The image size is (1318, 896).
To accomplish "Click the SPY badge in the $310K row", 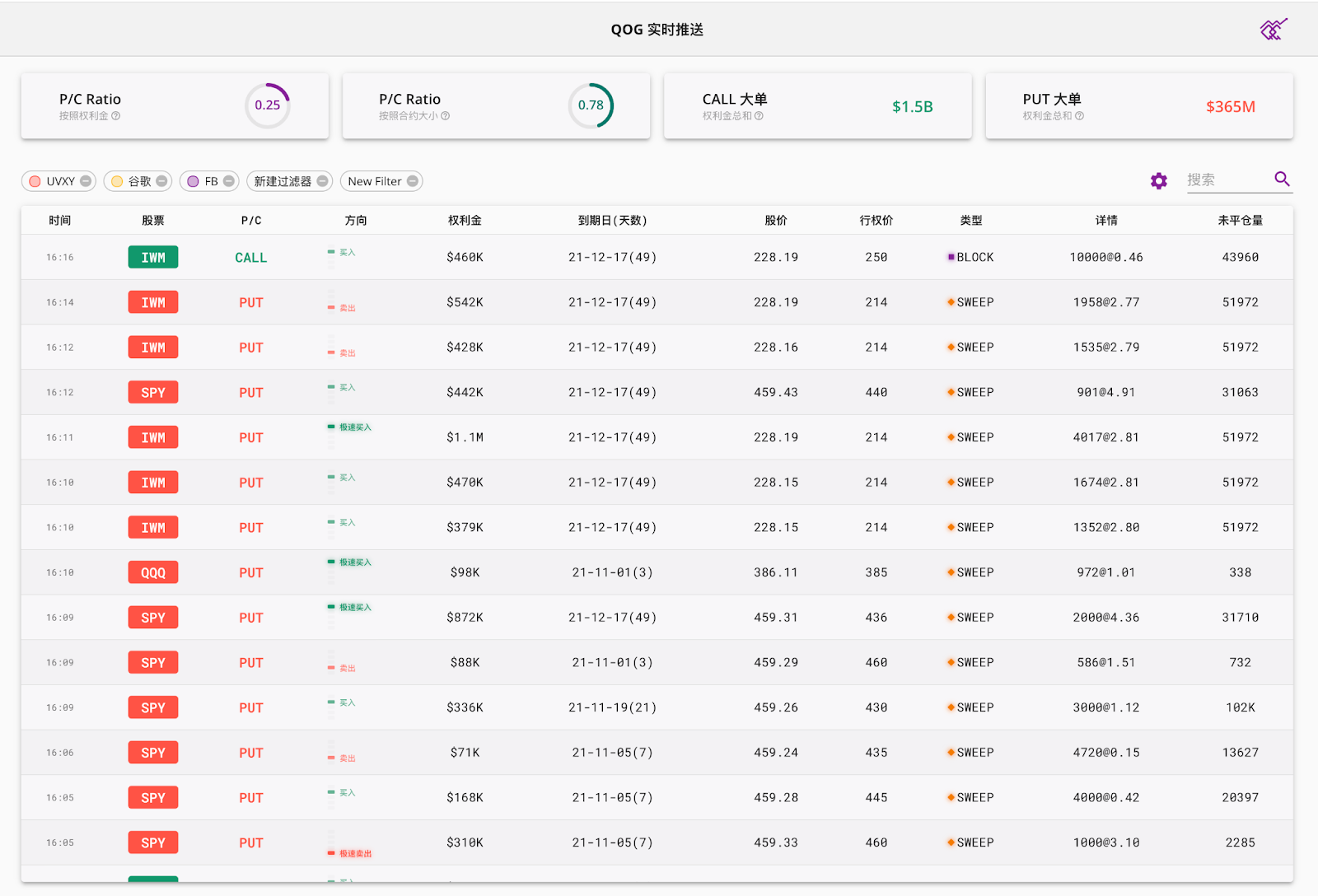I will 153,842.
